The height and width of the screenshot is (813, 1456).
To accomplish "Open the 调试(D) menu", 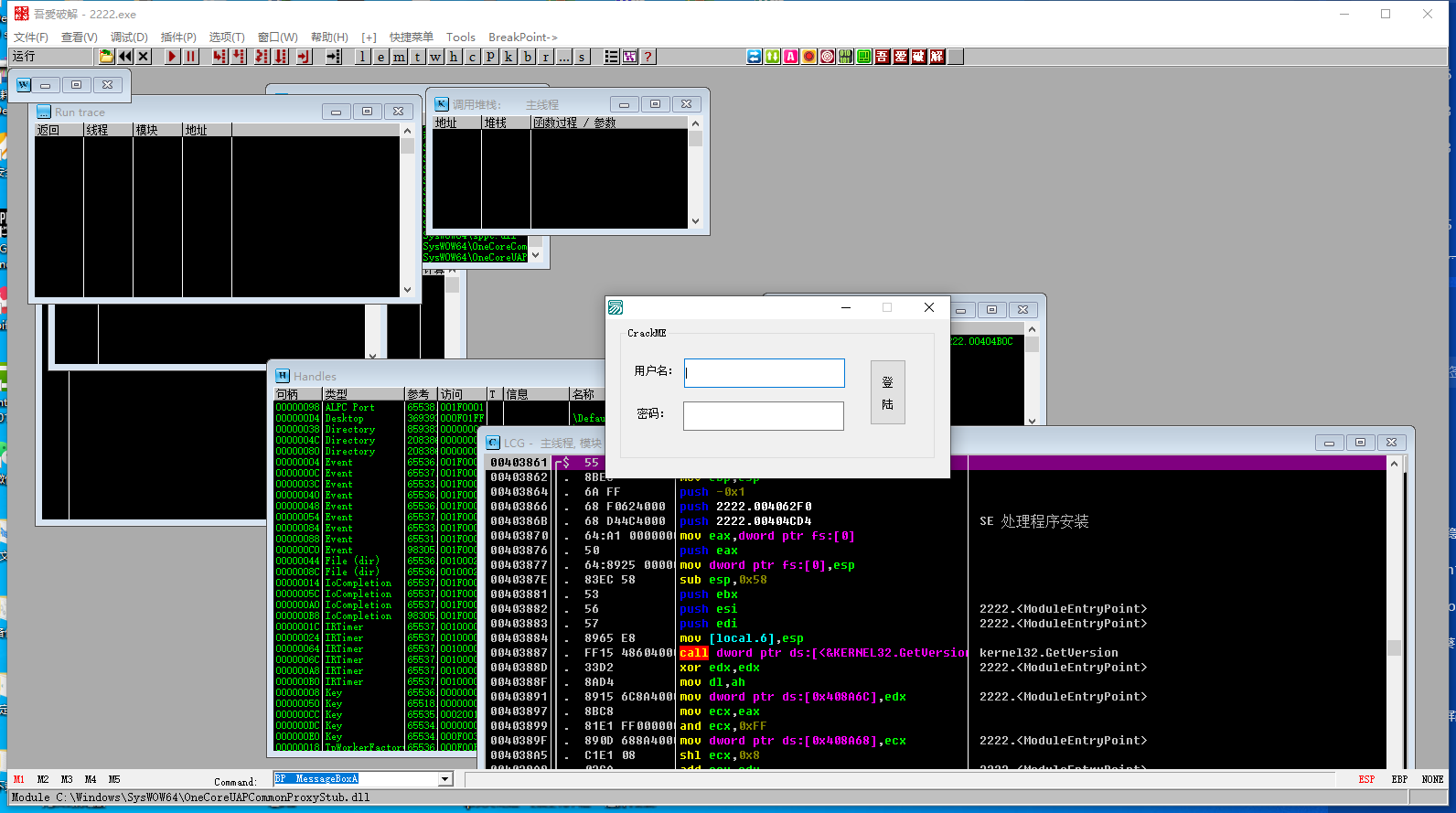I will [129, 37].
